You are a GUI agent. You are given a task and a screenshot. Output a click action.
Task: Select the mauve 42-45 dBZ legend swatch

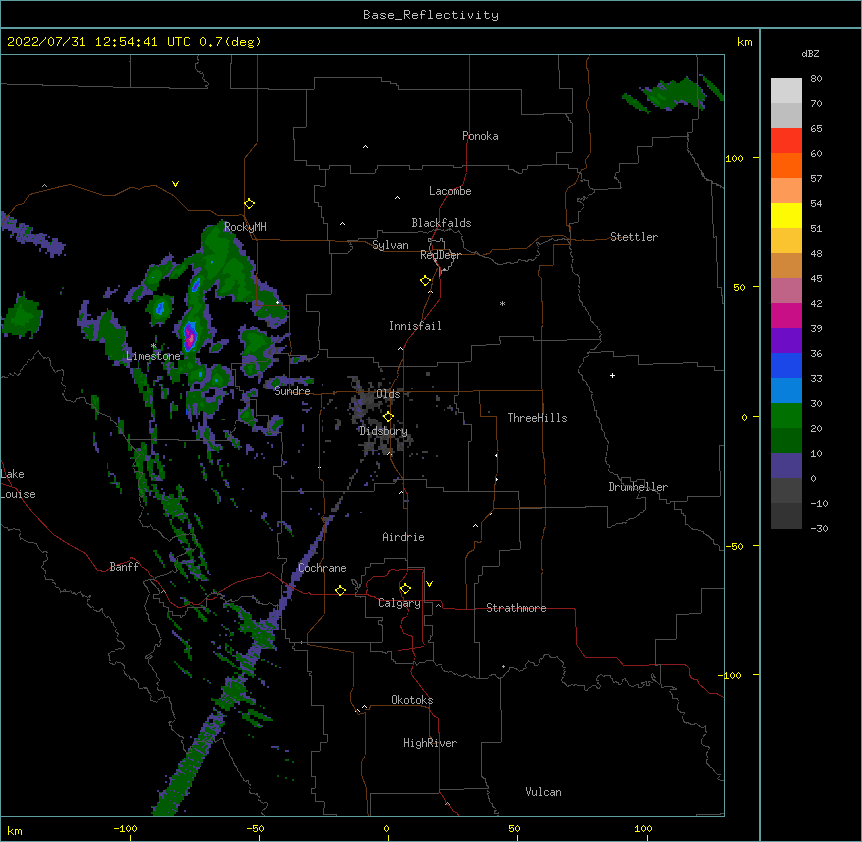(786, 291)
